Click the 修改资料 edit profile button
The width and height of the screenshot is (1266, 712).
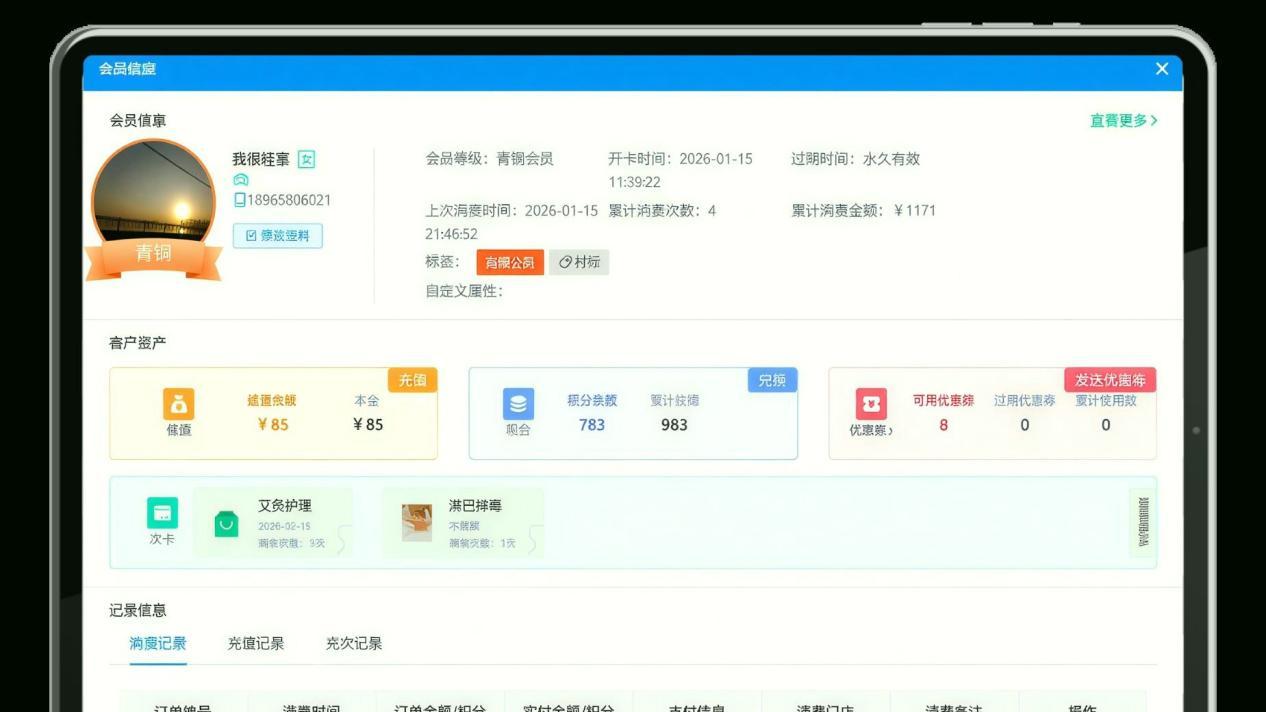(x=278, y=236)
